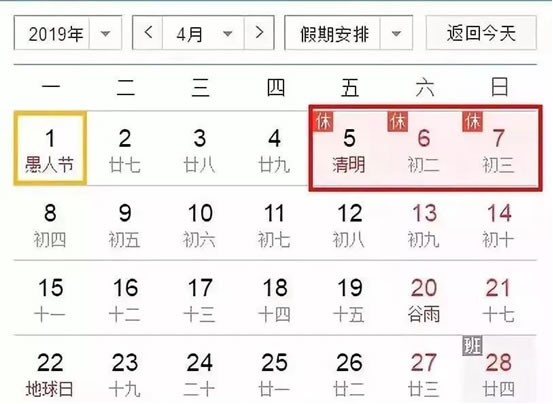The width and height of the screenshot is (553, 404).
Task: Go to previous month with left arrow
Action: click(x=148, y=33)
